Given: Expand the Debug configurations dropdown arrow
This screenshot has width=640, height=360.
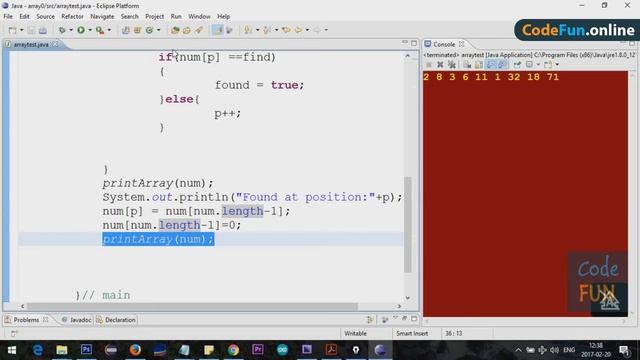Looking at the screenshot, I should pyautogui.click(x=71, y=30).
